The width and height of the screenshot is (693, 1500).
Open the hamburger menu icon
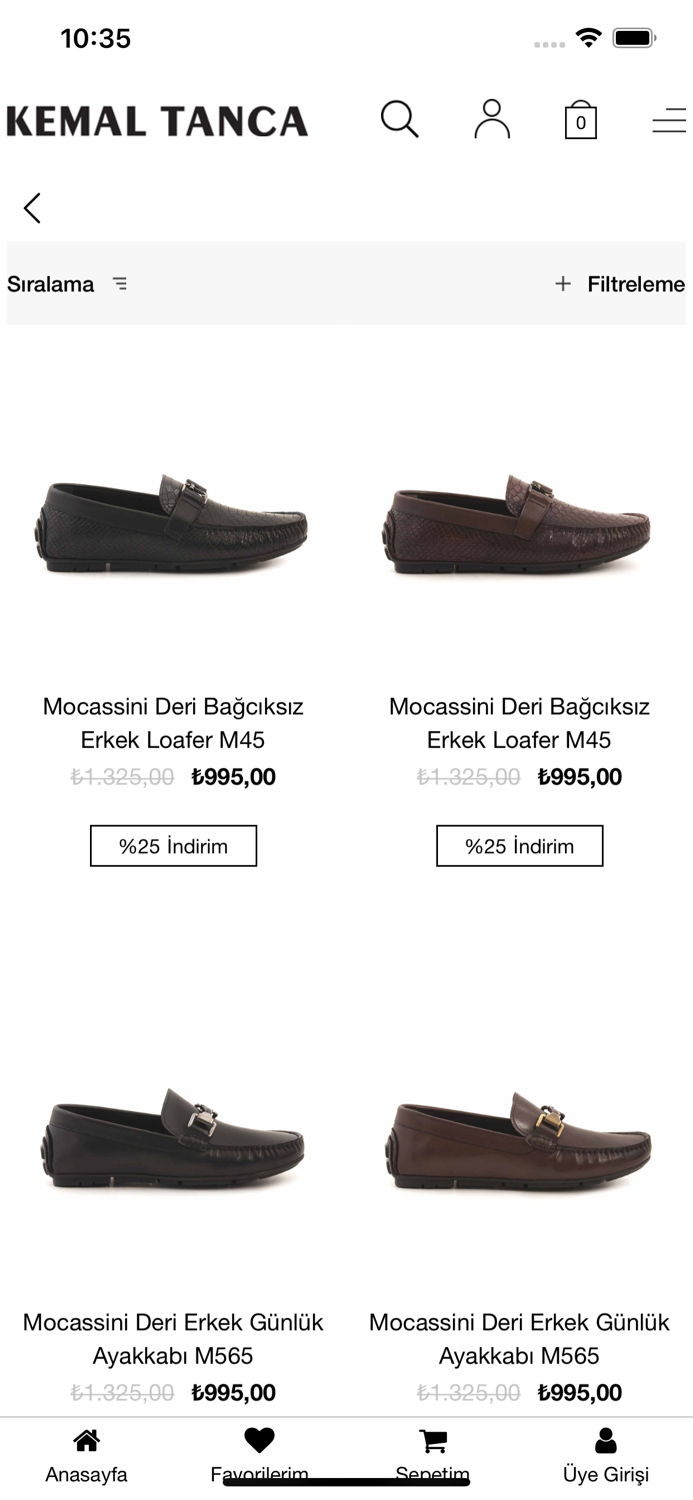coord(668,121)
